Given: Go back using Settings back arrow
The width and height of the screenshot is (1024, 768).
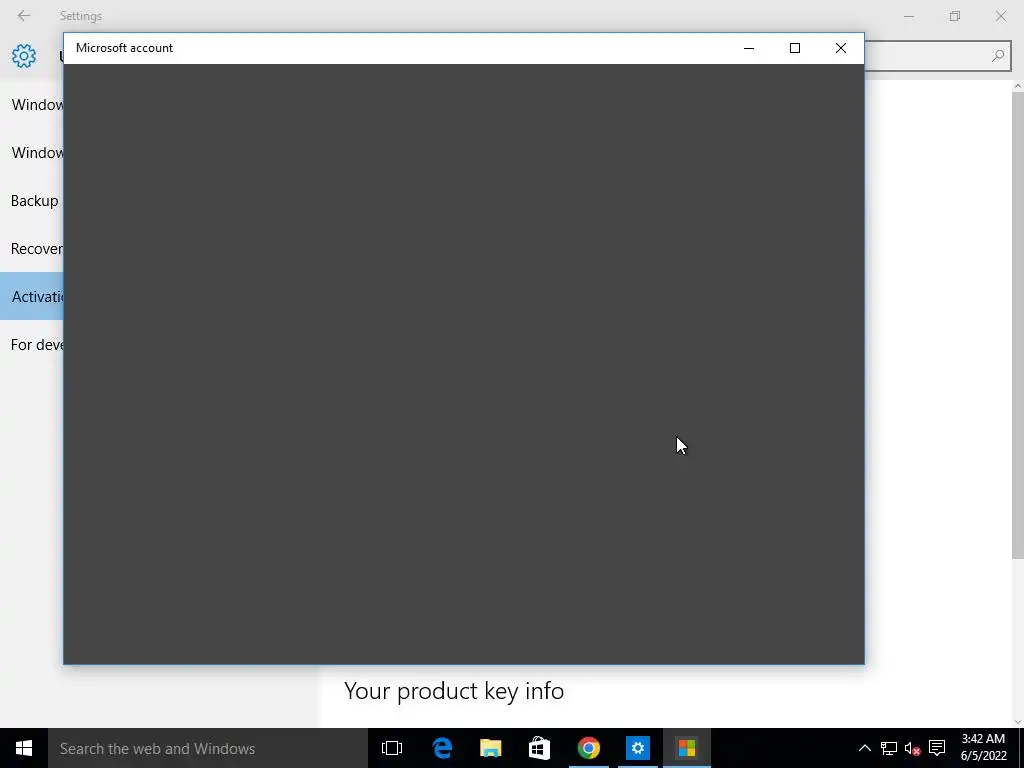Looking at the screenshot, I should click(24, 16).
